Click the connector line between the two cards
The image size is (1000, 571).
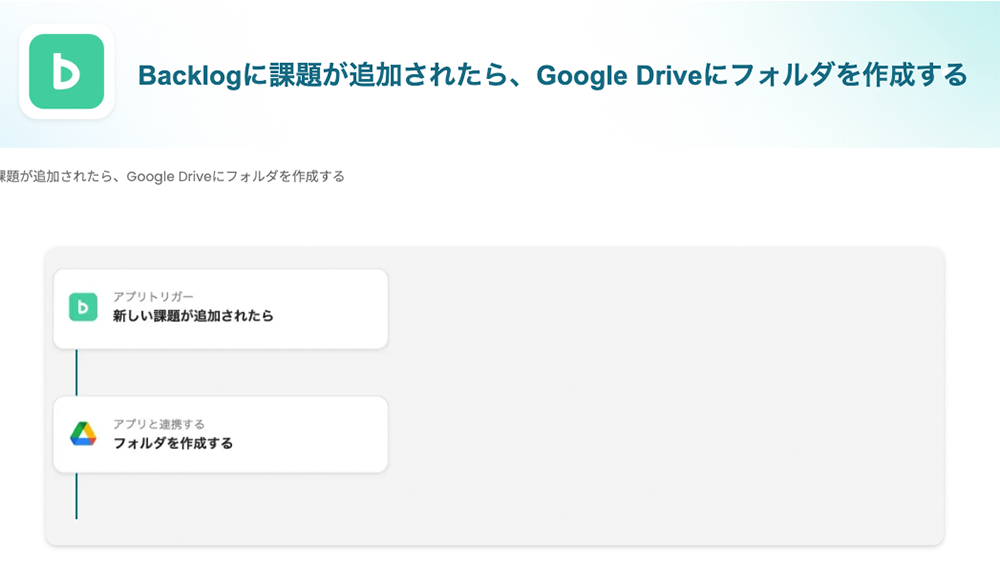(76, 372)
